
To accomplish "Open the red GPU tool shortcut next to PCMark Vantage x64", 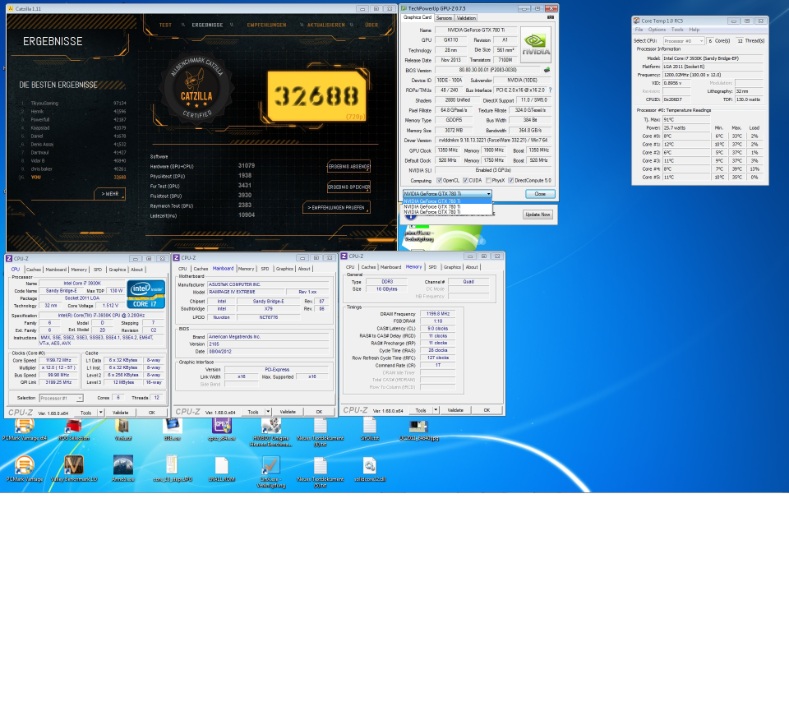I will coord(73,426).
